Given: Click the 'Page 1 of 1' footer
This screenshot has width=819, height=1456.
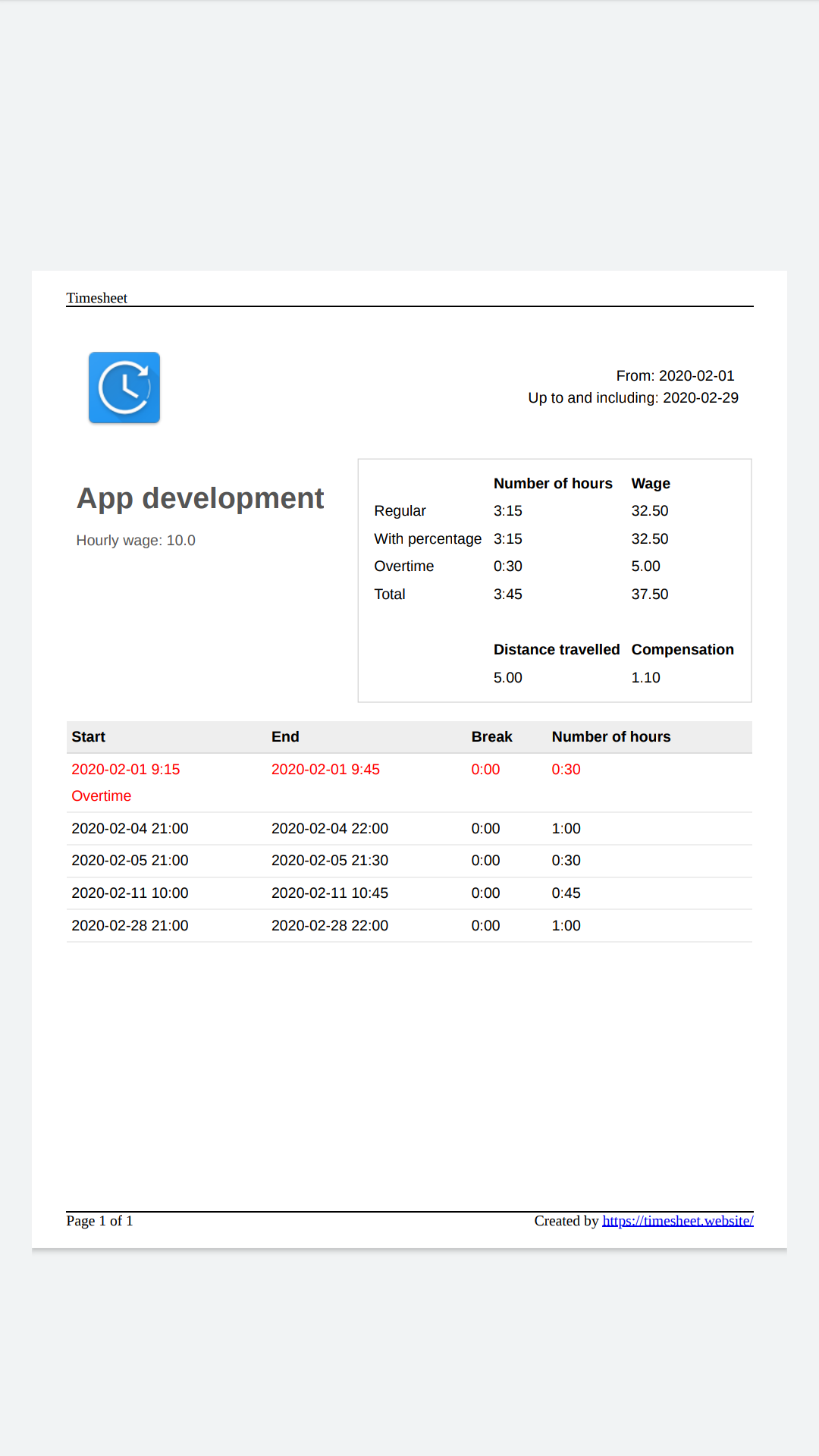Looking at the screenshot, I should (99, 1221).
